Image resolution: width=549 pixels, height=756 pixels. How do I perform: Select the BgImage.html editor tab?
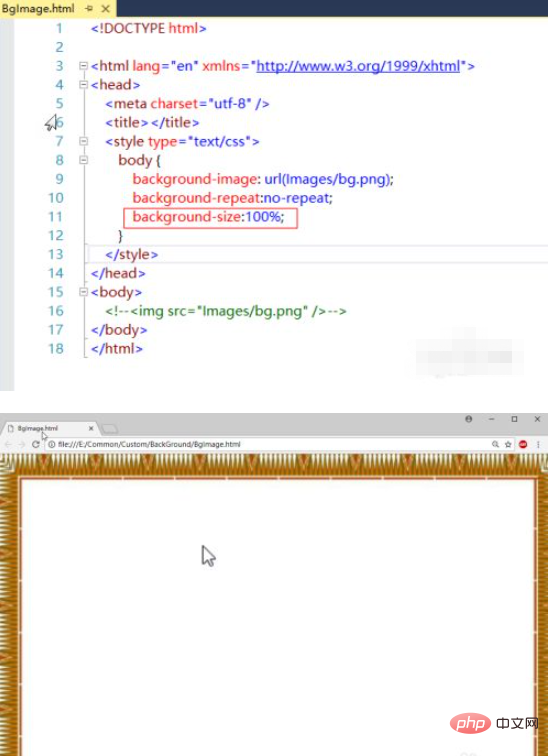pyautogui.click(x=38, y=8)
